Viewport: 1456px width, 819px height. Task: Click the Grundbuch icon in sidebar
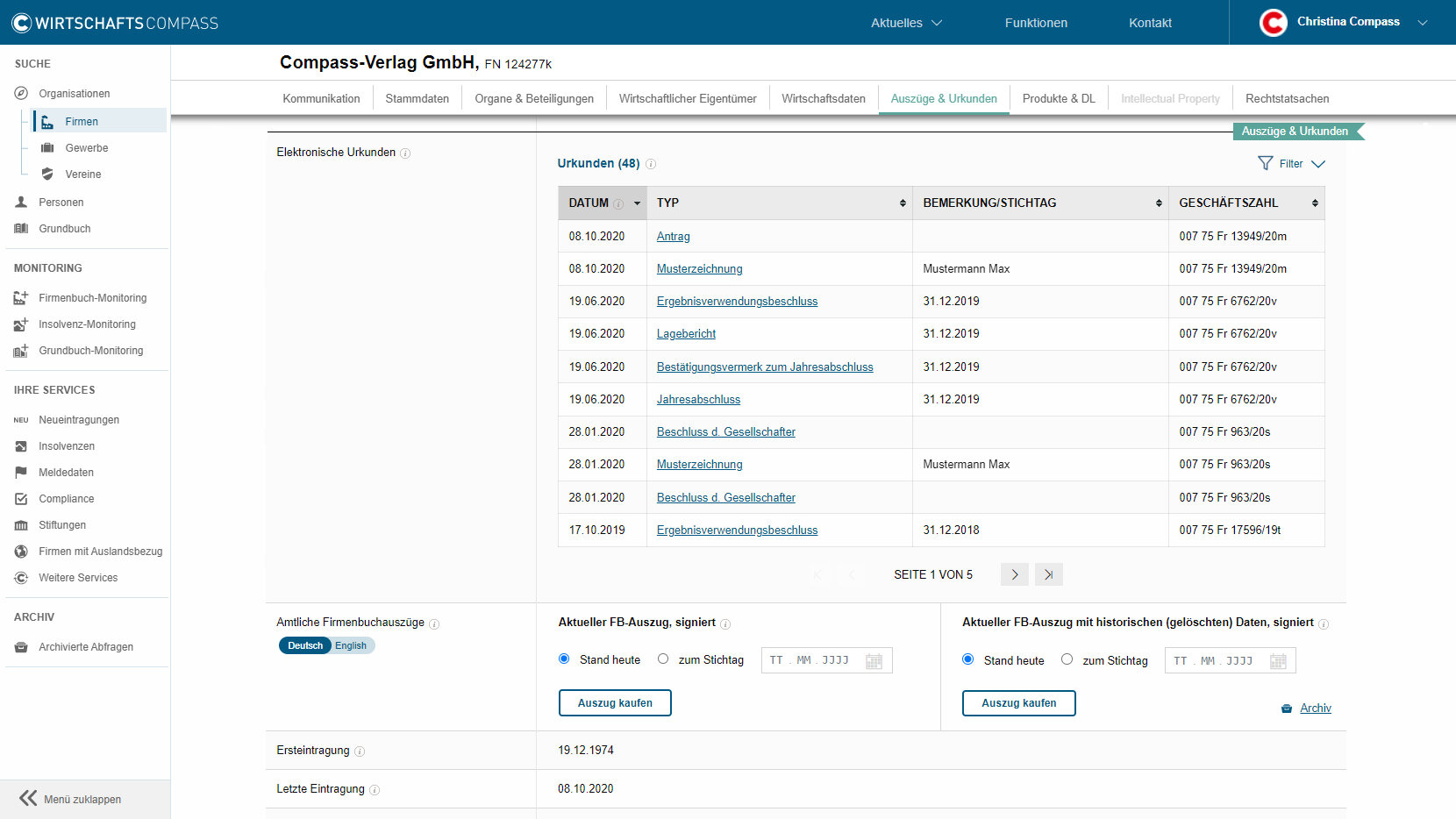pos(21,228)
